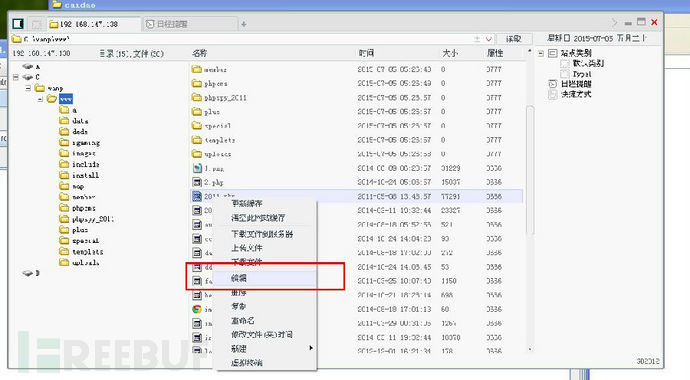Click the 快捷方式 icon in the right panel
The image size is (690, 380).
pos(553,94)
